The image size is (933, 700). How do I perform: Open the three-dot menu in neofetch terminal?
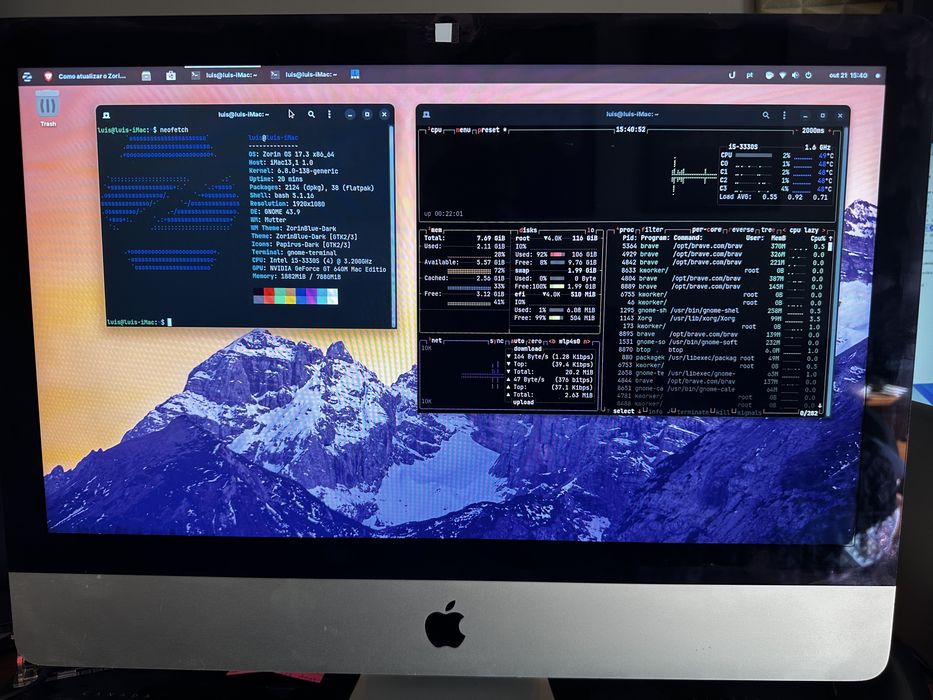[329, 114]
